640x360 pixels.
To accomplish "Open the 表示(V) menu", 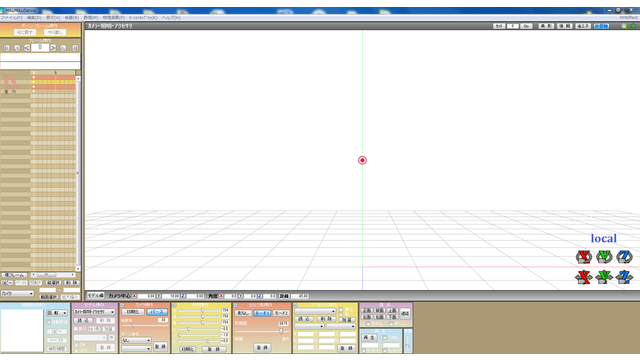I will [x=53, y=18].
